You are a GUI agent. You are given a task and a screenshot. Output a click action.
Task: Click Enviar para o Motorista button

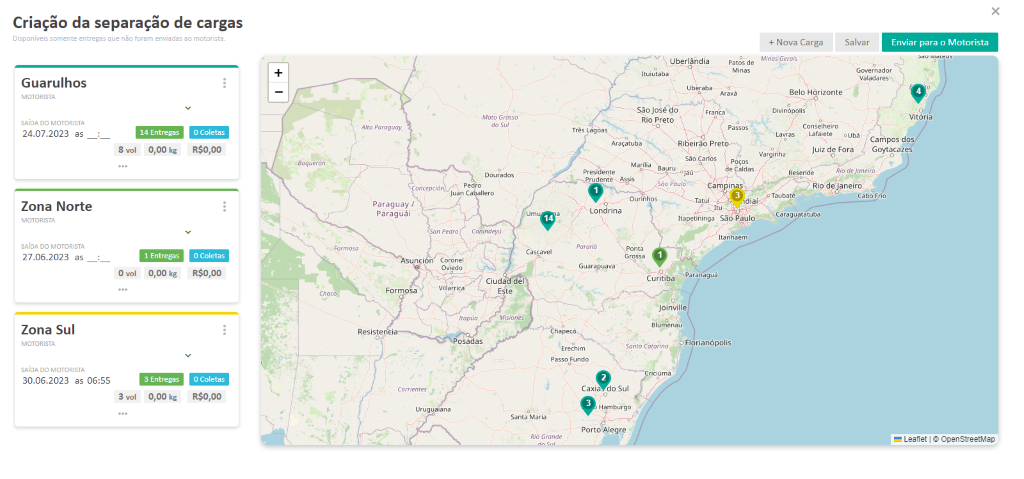pyautogui.click(x=939, y=42)
